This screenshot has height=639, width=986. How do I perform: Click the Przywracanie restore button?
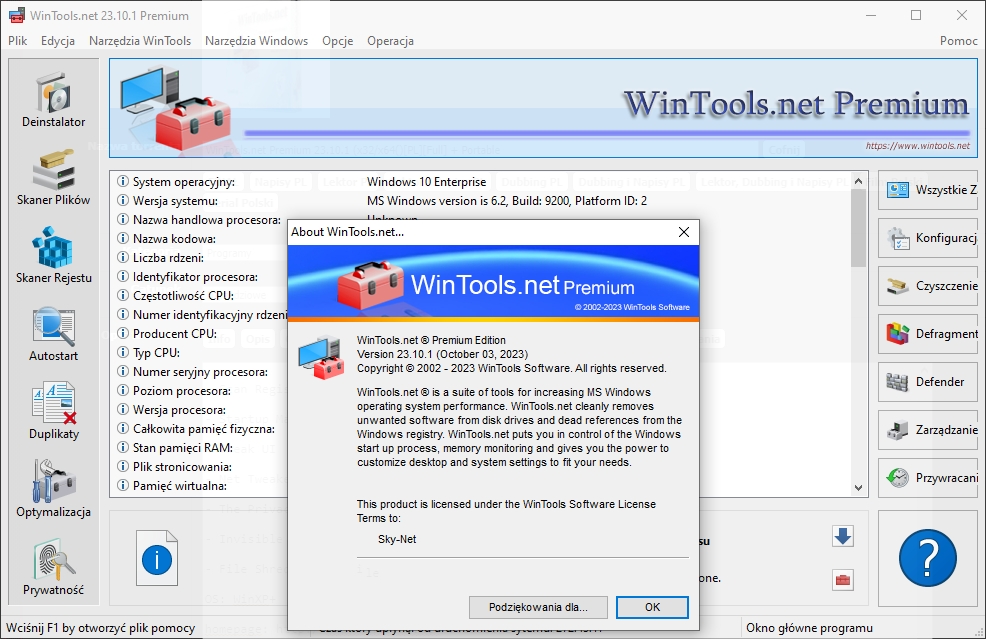click(928, 477)
